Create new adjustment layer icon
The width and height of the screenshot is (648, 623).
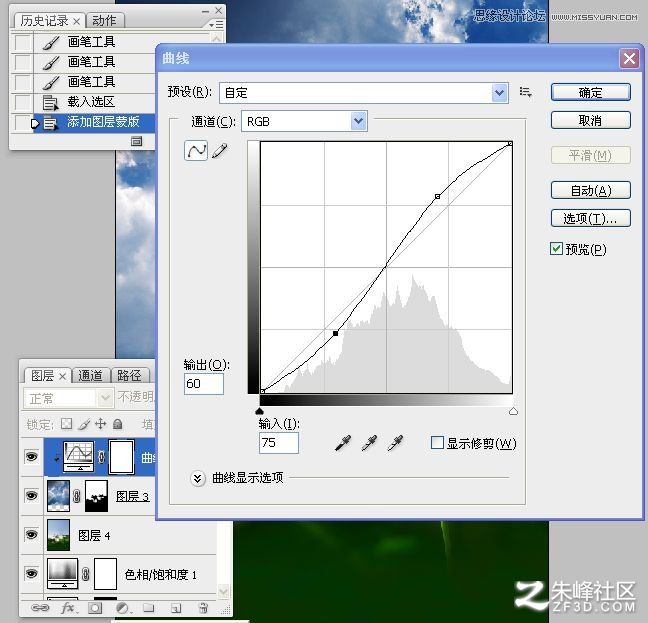pos(122,608)
